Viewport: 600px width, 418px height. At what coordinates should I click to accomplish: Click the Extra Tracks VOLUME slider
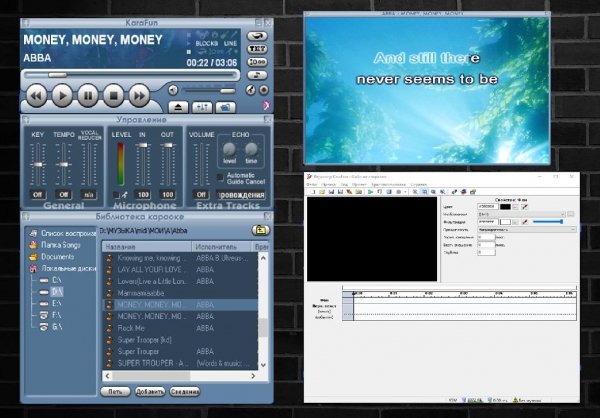click(x=201, y=165)
